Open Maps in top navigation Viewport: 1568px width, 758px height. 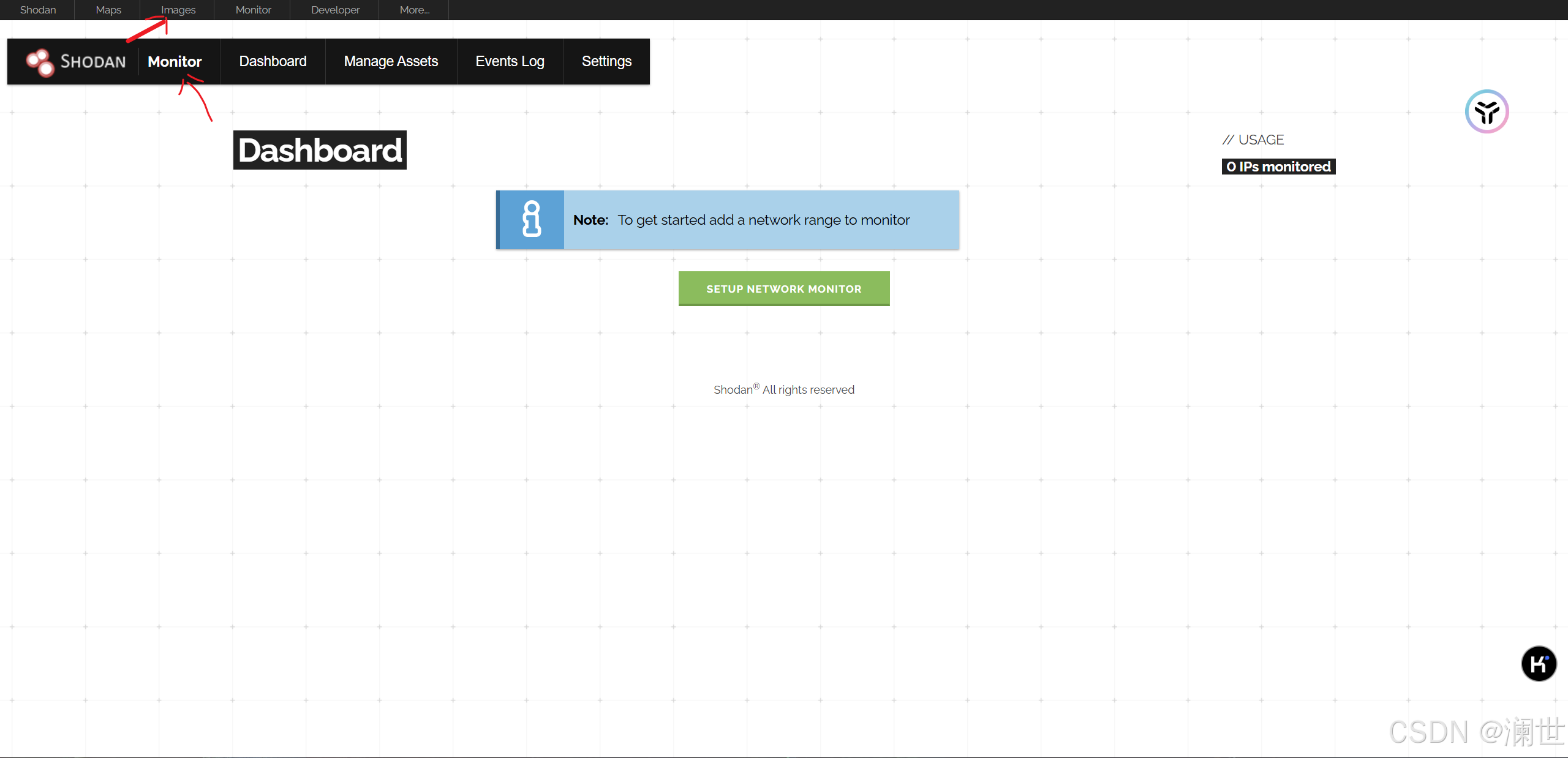pos(108,10)
